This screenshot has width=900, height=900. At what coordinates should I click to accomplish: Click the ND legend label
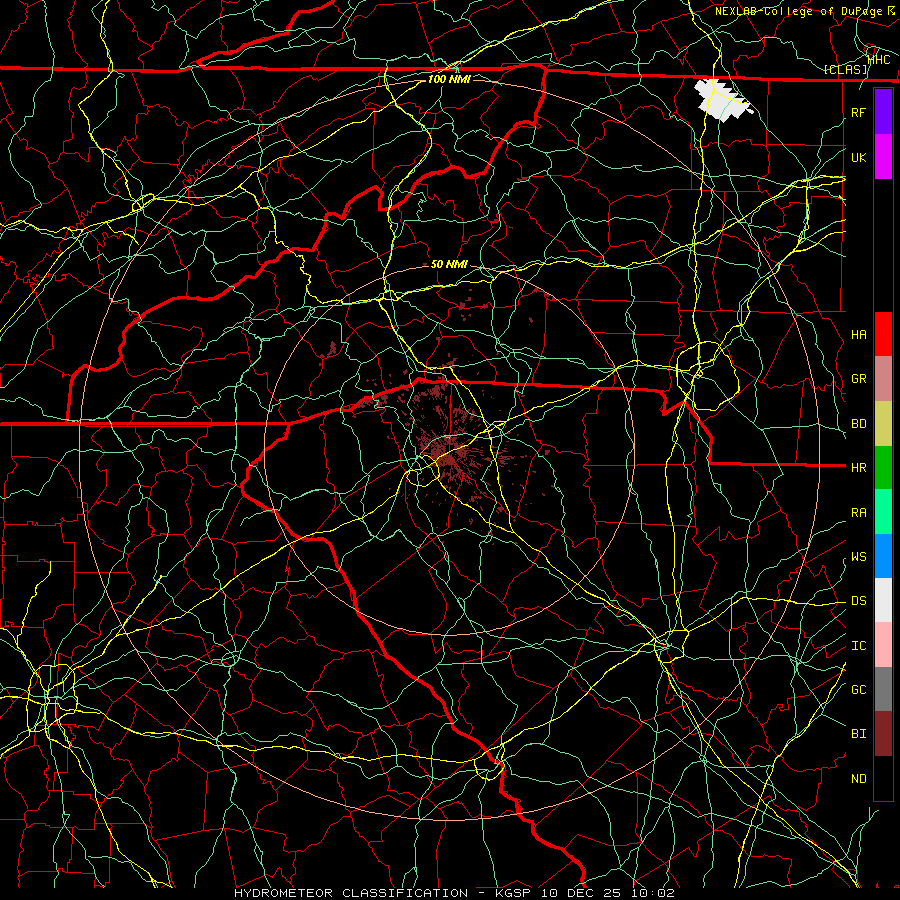pyautogui.click(x=859, y=778)
